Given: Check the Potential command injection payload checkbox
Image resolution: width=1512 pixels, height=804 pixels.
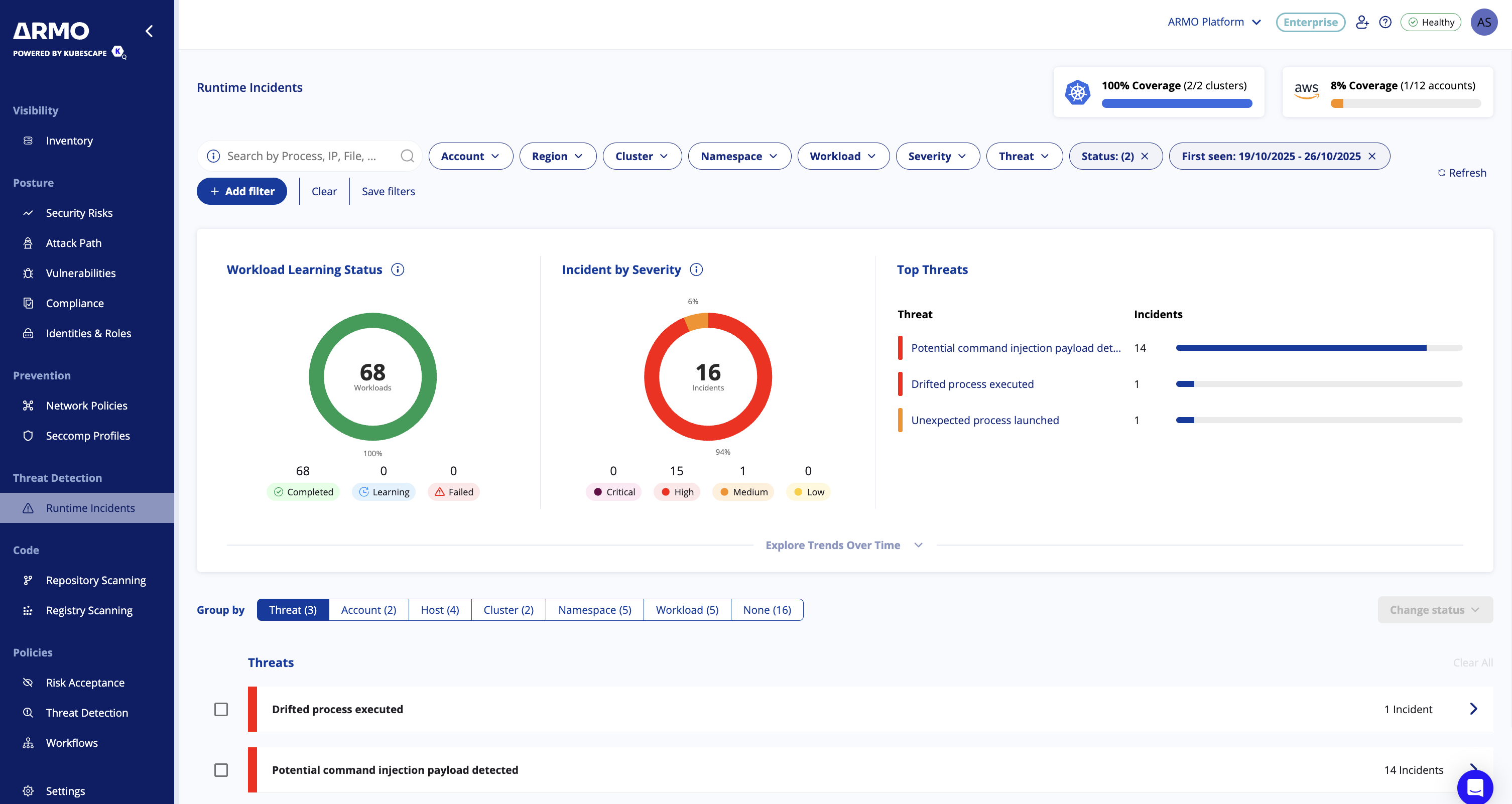Looking at the screenshot, I should [x=221, y=769].
